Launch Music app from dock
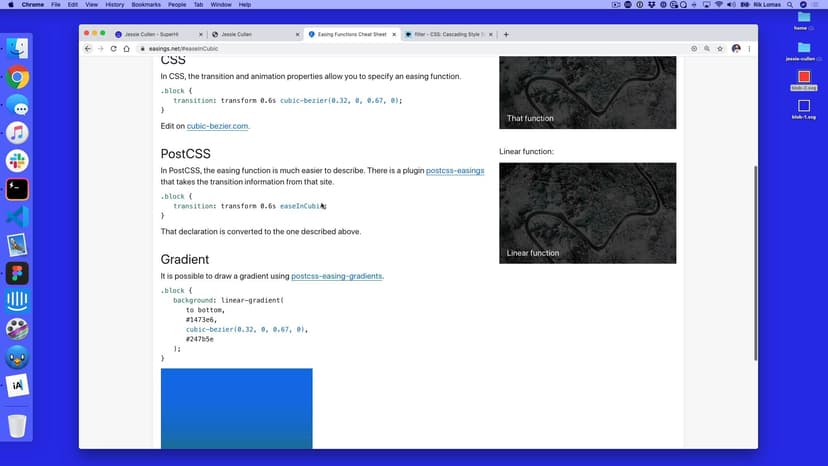The image size is (828, 466). (x=17, y=133)
